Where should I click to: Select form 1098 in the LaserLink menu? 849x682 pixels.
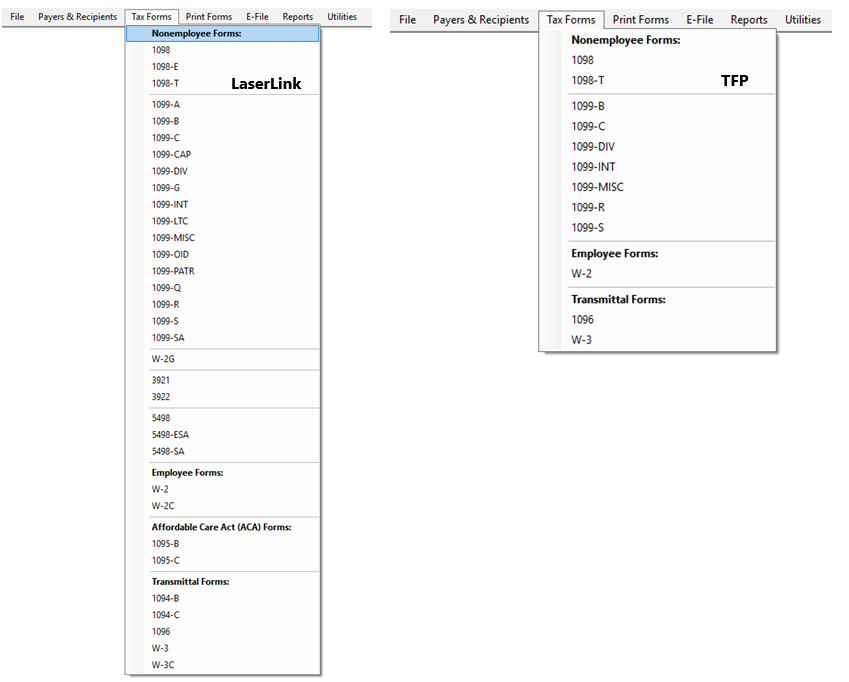160,49
